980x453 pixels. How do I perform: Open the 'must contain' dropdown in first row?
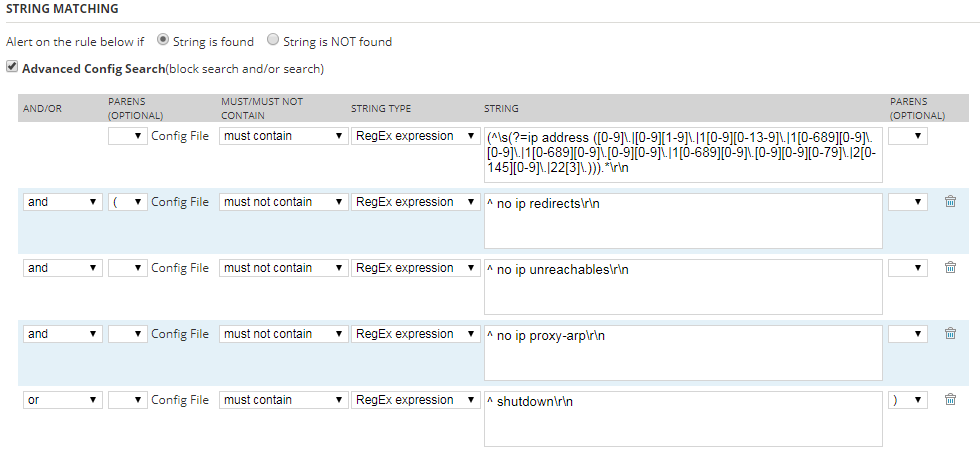[x=282, y=136]
